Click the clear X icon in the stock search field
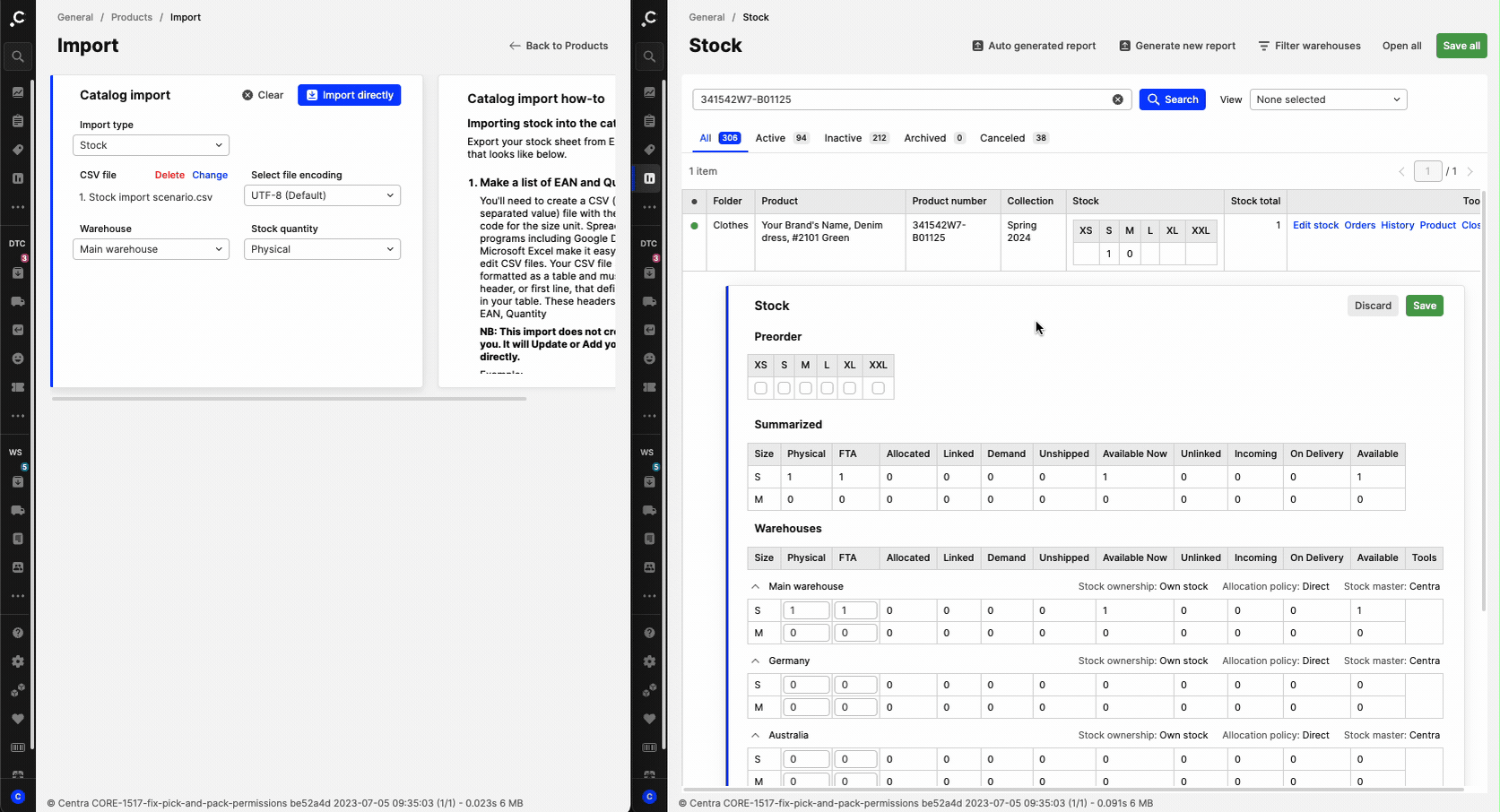This screenshot has width=1500, height=812. pos(1117,99)
